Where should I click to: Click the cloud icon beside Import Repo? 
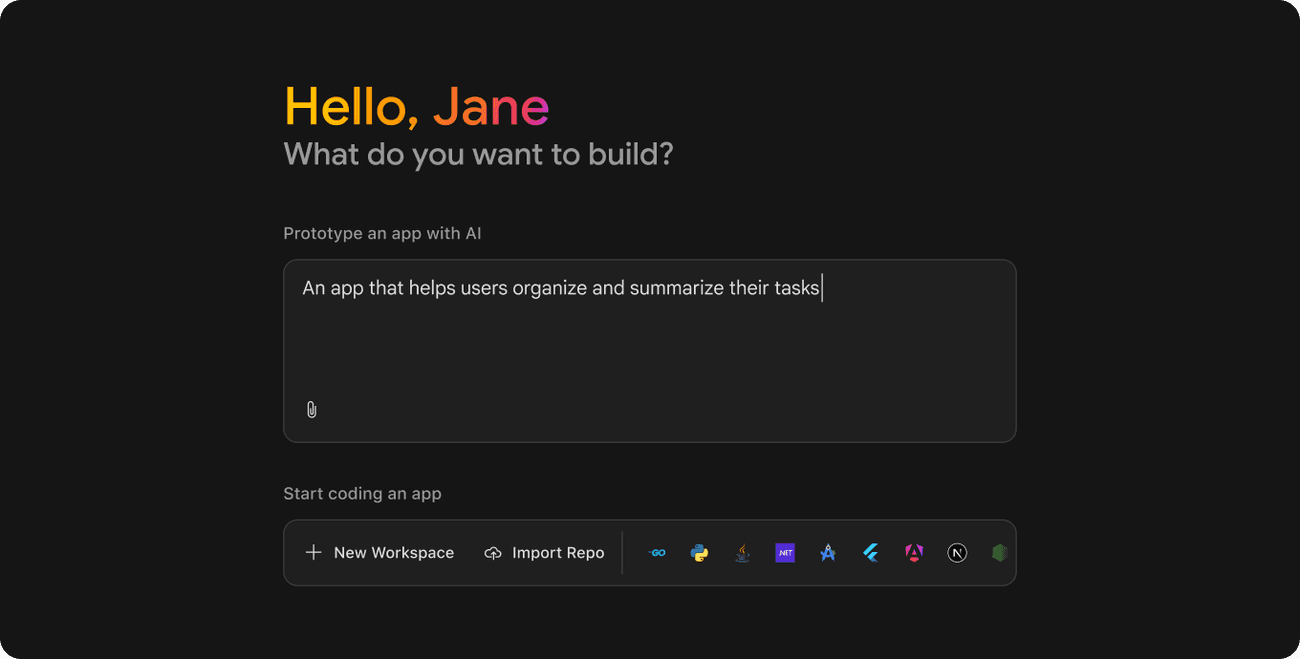492,552
